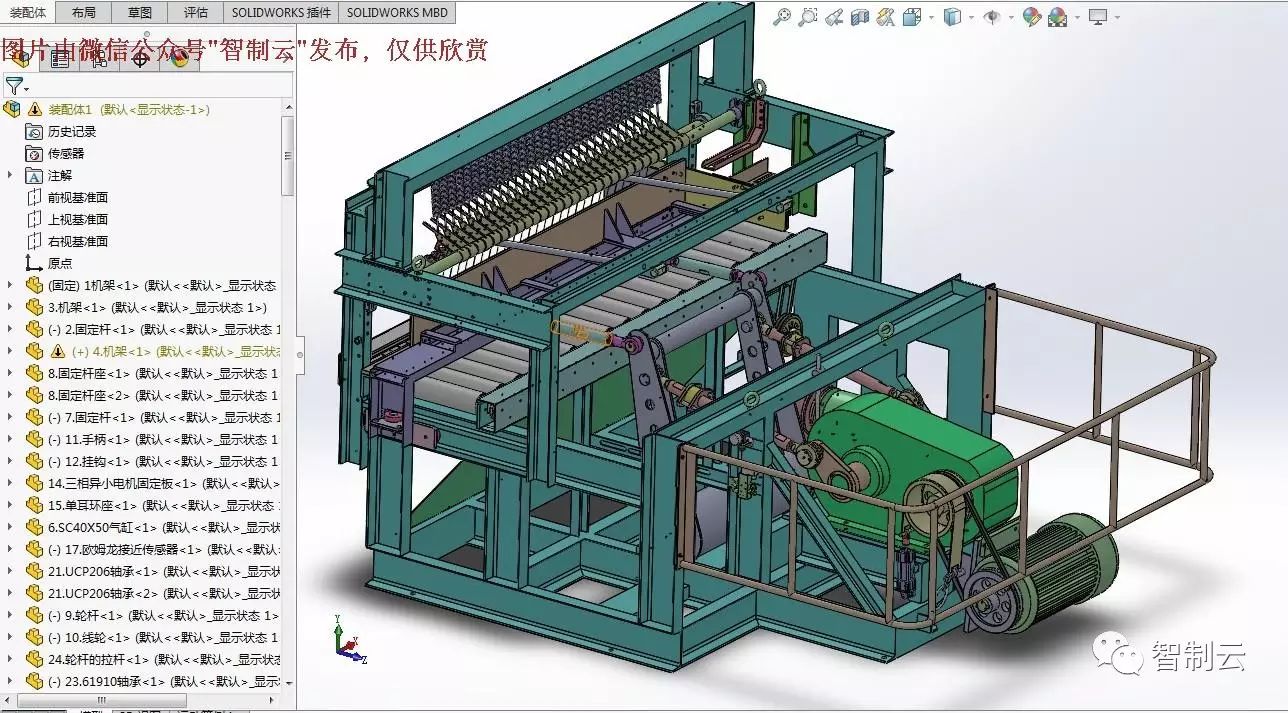Expand the 24.轮杆的拉杆<1> node
Viewport: 1288px width, 713px height.
(10, 659)
